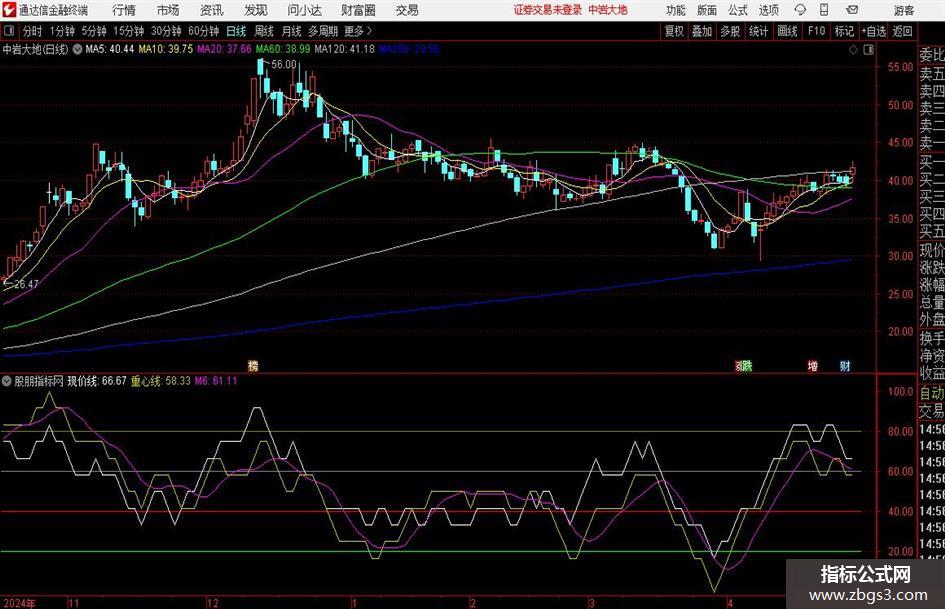This screenshot has height=609, width=945.
Task: Switch to the 周线 weekly tab
Action: point(264,31)
